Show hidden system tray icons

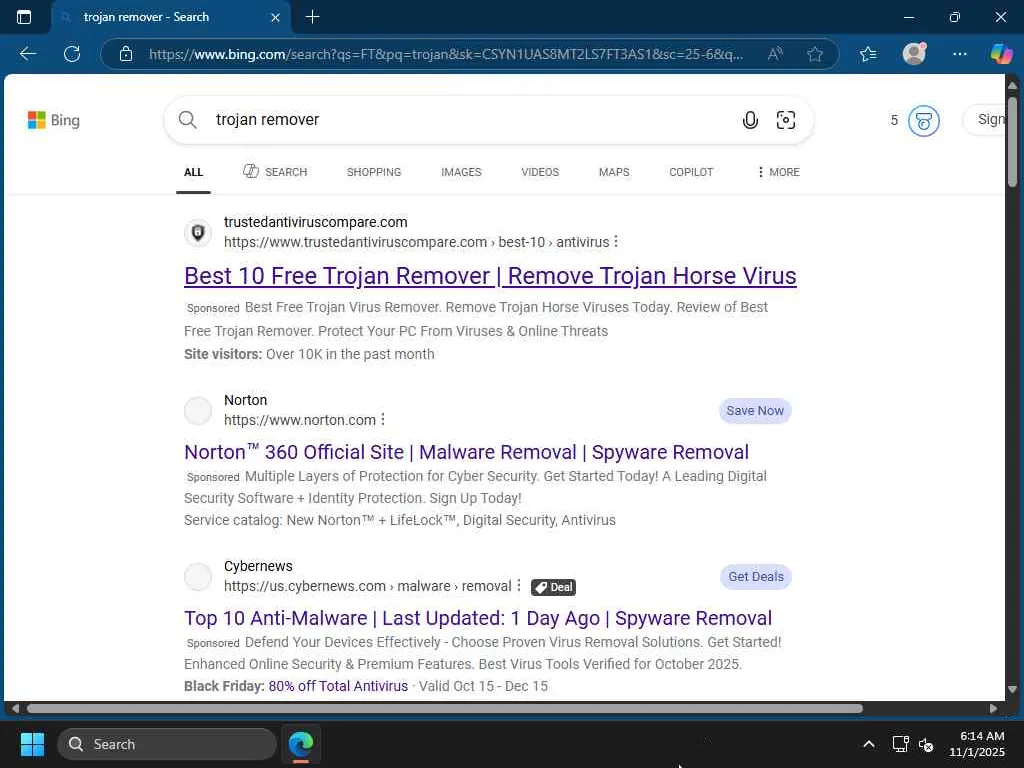point(869,744)
